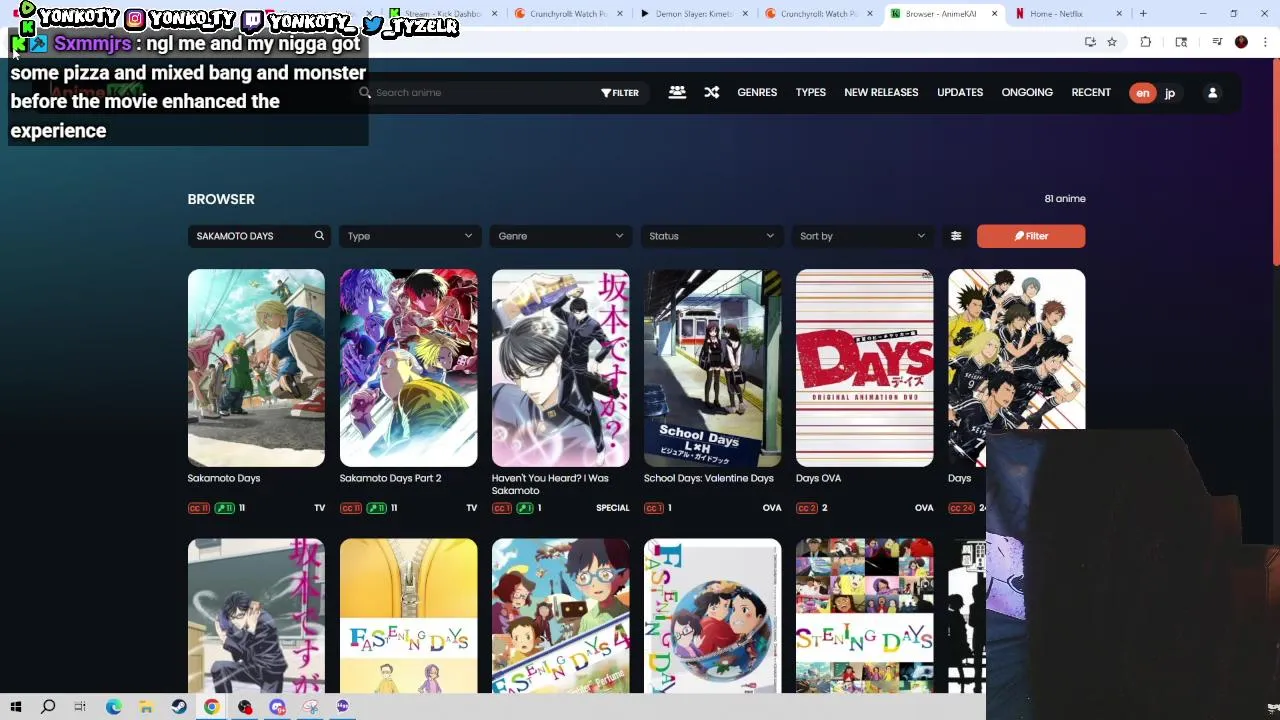Go to RECENT anime
This screenshot has width=1280, height=720.
pos(1091,92)
